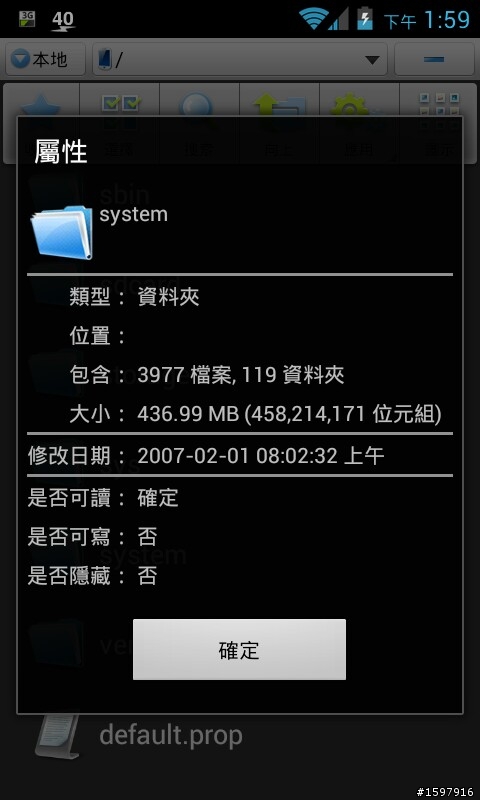Screen dimensions: 480x800
Task: Open the 本地 location dropdown
Action: [x=45, y=60]
